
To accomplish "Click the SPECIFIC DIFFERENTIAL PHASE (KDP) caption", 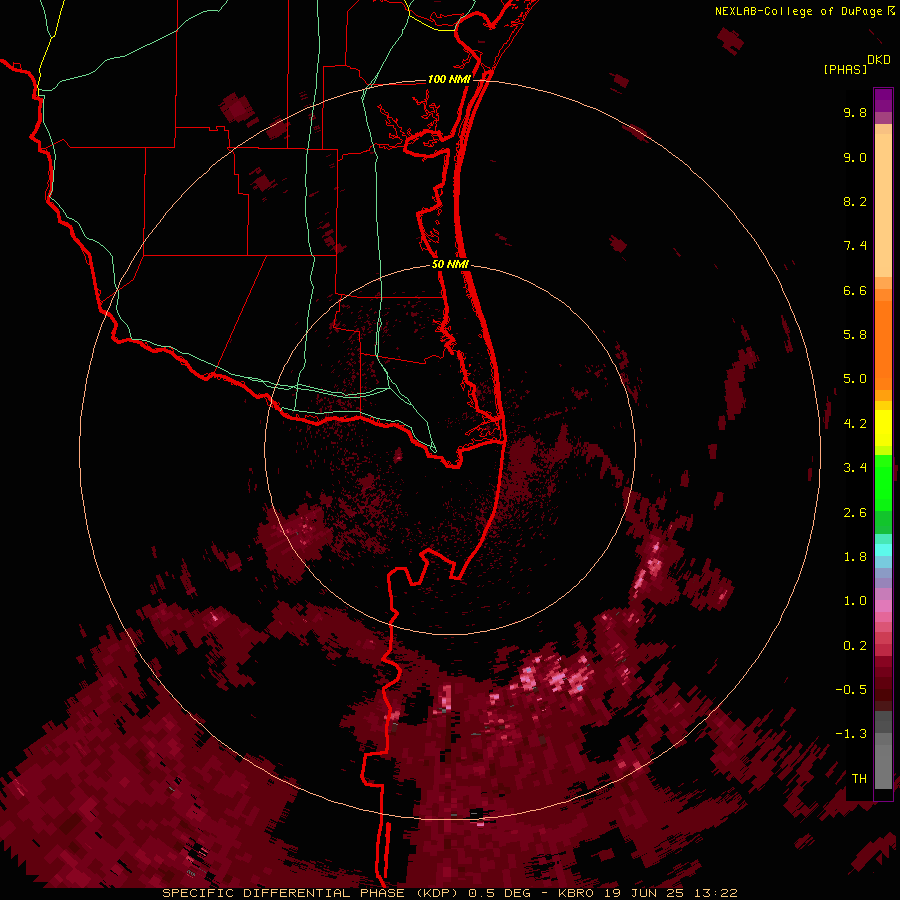I will pyautogui.click(x=312, y=893).
